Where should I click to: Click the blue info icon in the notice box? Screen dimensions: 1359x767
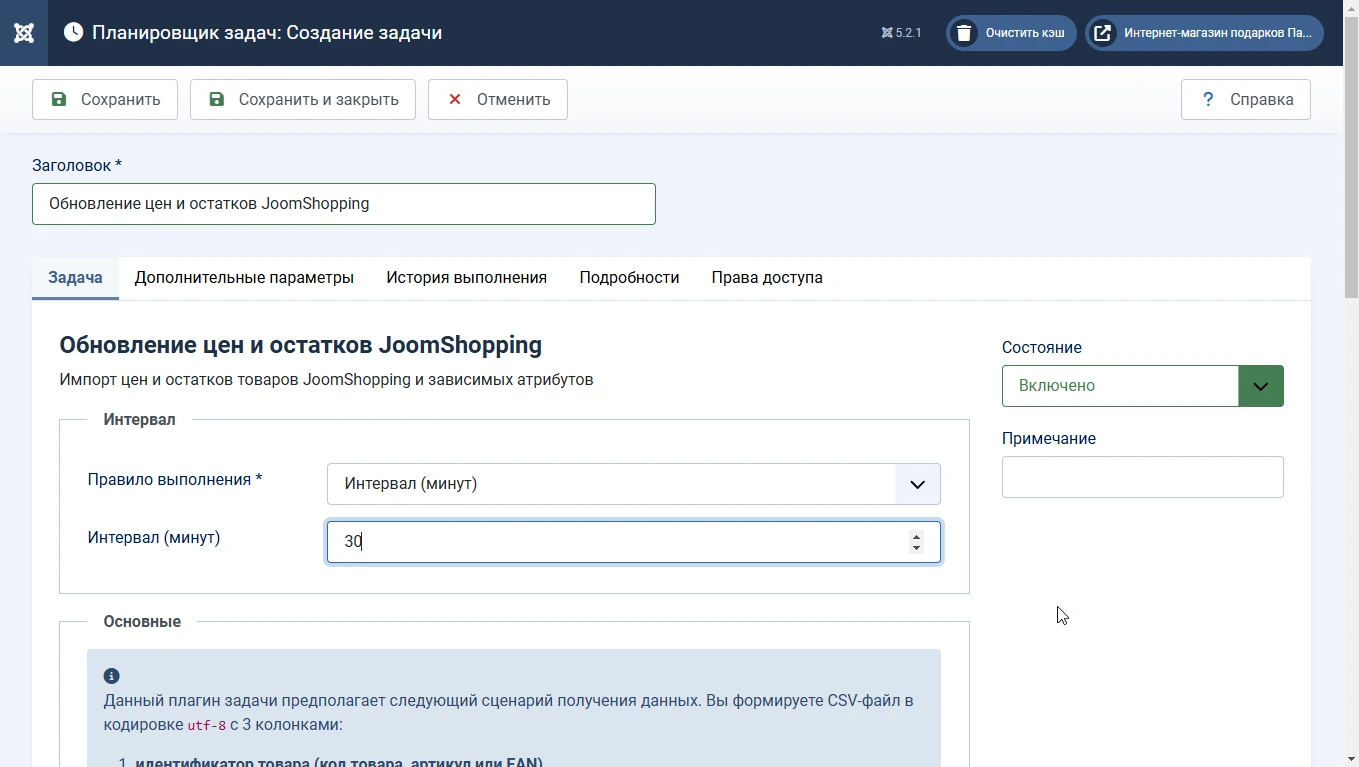pyautogui.click(x=112, y=677)
